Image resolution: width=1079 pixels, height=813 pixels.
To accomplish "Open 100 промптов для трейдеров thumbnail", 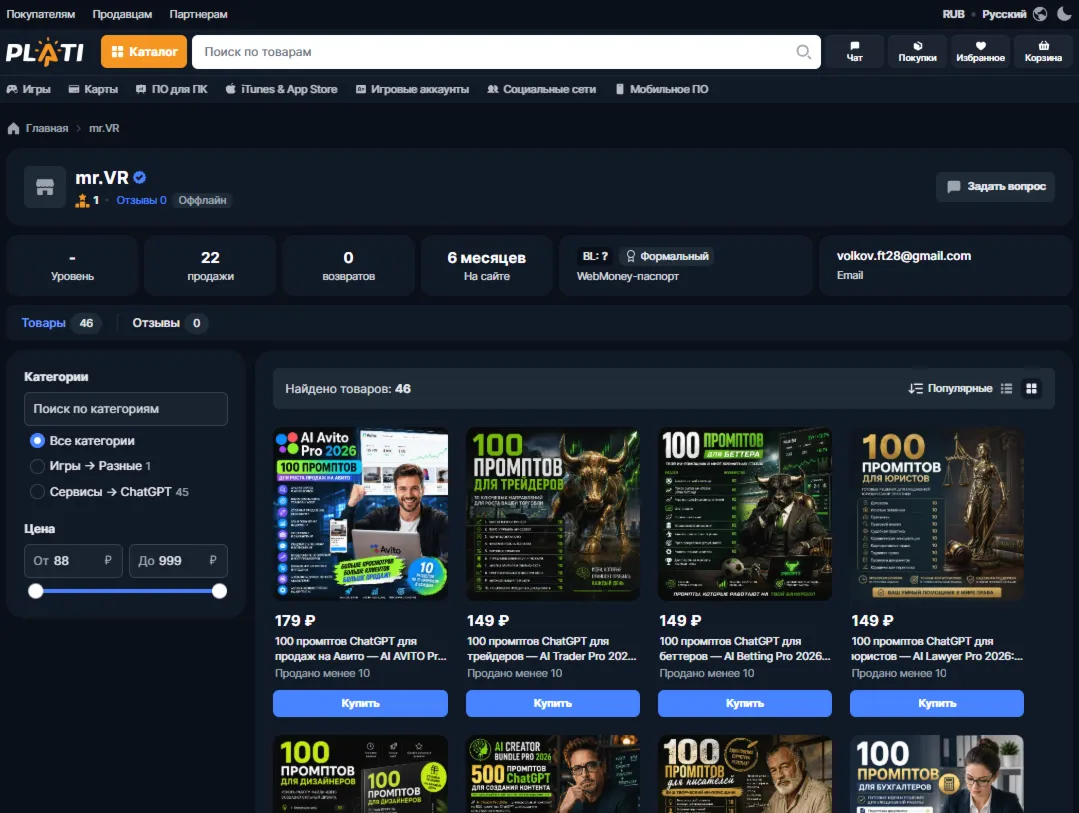I will [x=553, y=514].
